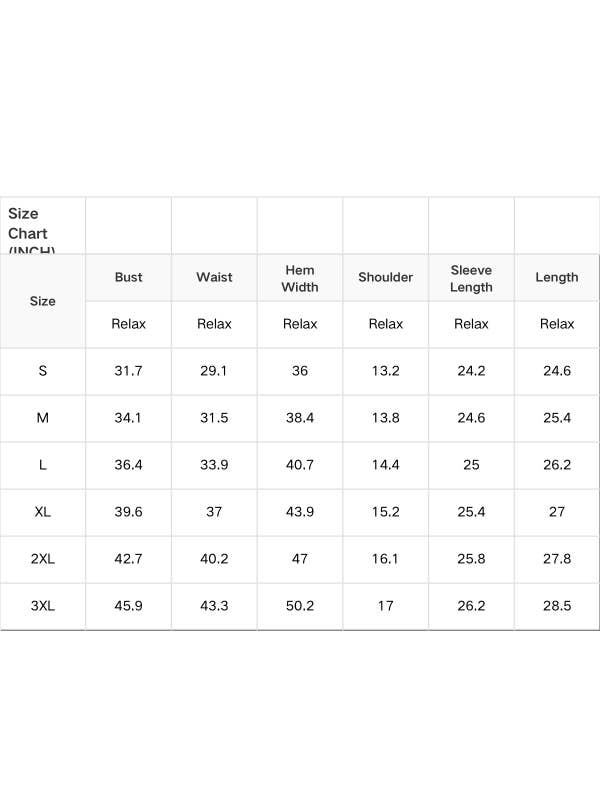Select the 3XL size row label

pos(43,606)
